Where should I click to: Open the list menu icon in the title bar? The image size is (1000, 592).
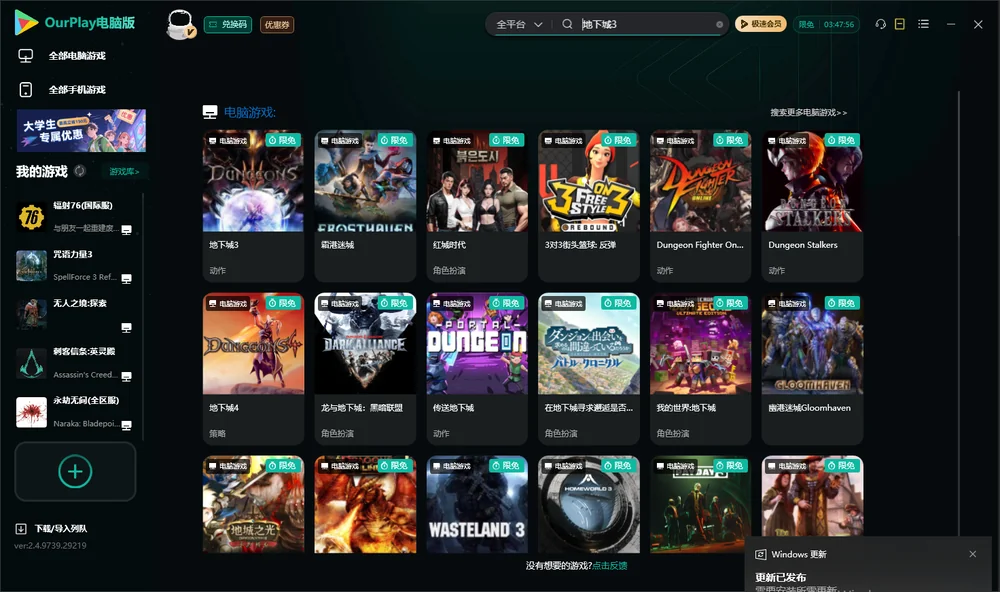(923, 24)
